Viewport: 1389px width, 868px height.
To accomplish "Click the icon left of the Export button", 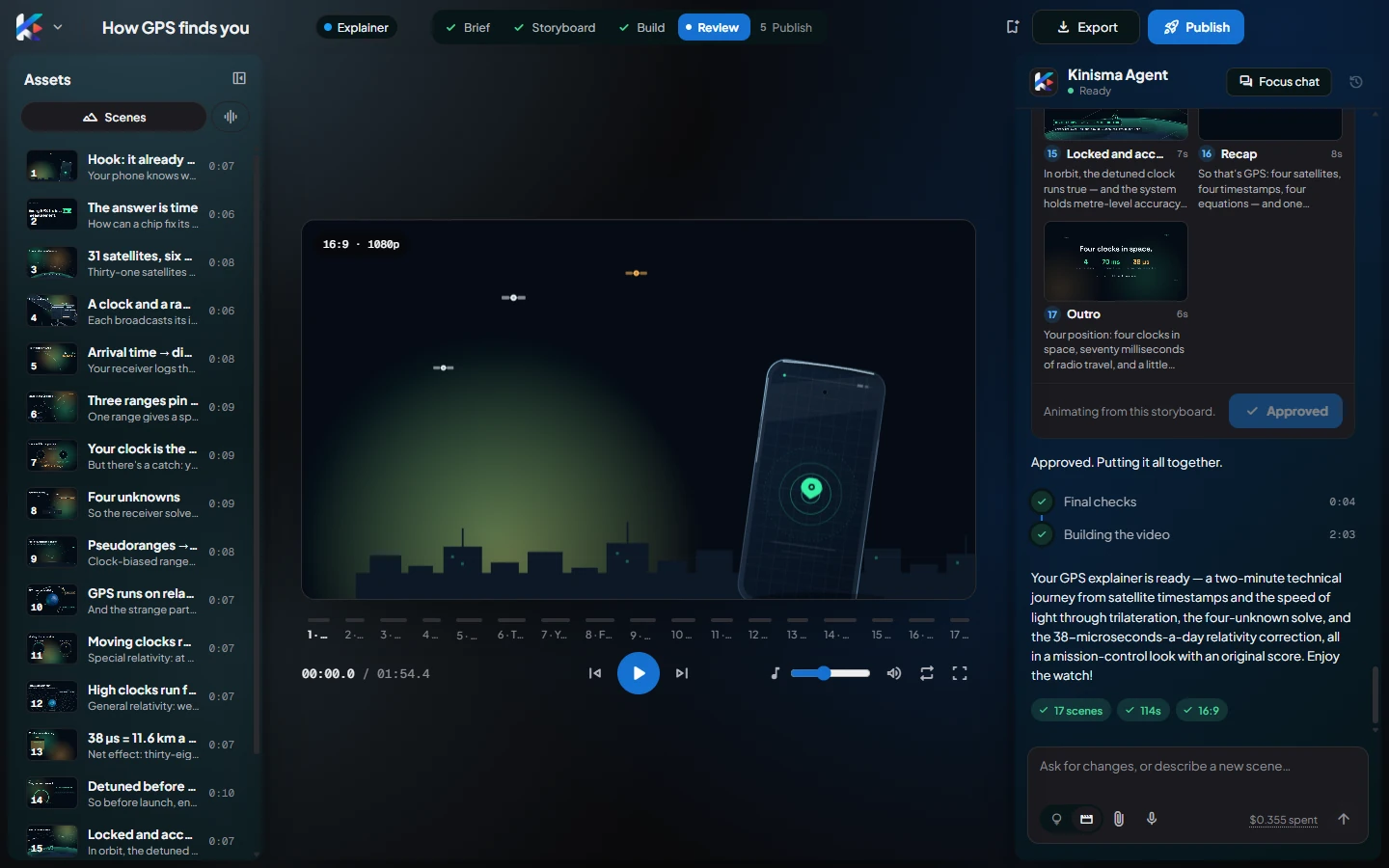I will (x=1012, y=27).
